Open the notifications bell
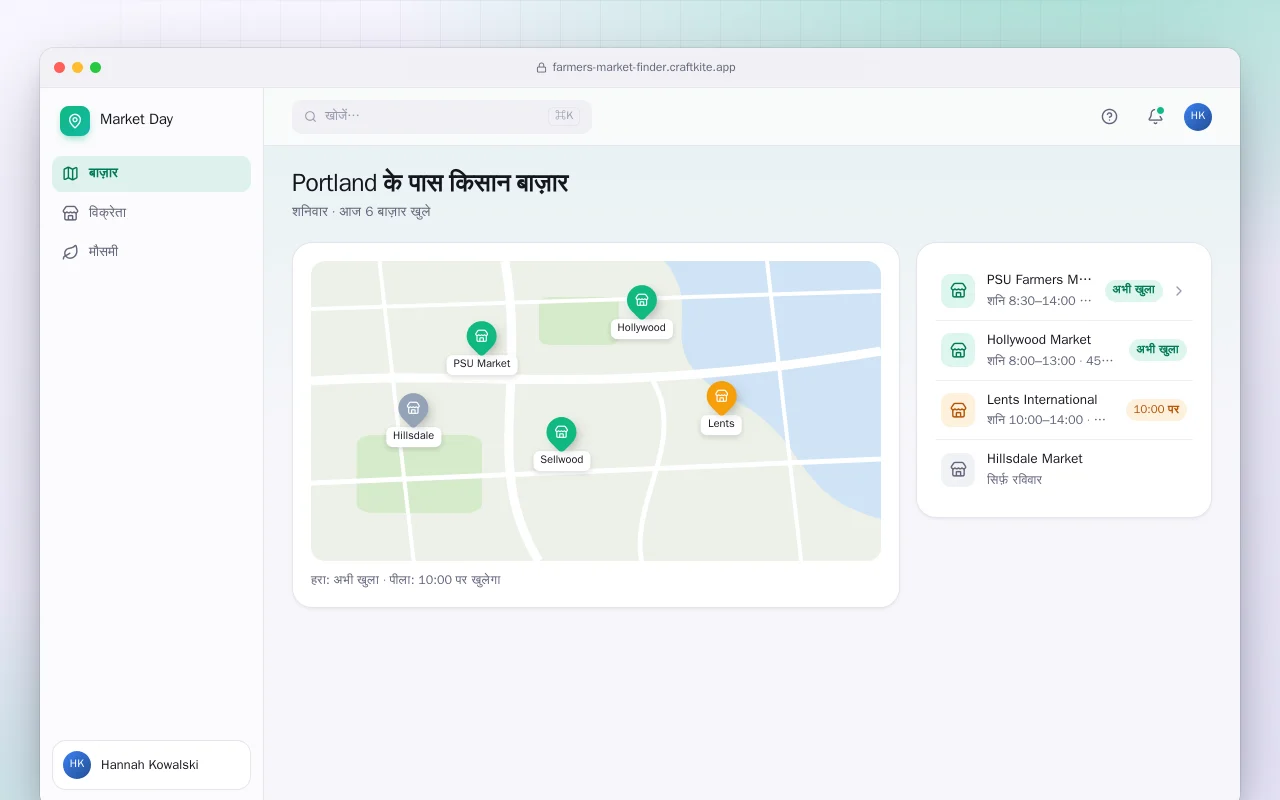Viewport: 1280px width, 800px height. (1155, 116)
